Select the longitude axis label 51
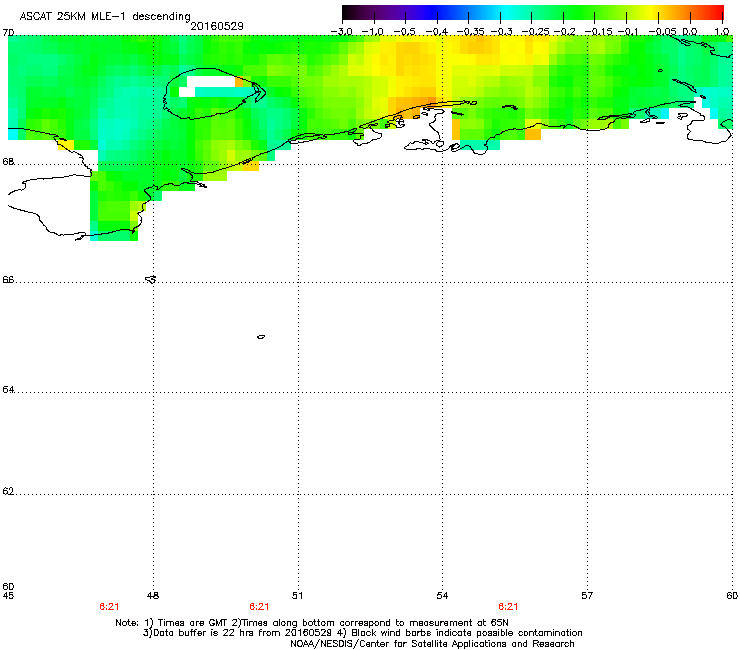The image size is (740, 650). [297, 596]
